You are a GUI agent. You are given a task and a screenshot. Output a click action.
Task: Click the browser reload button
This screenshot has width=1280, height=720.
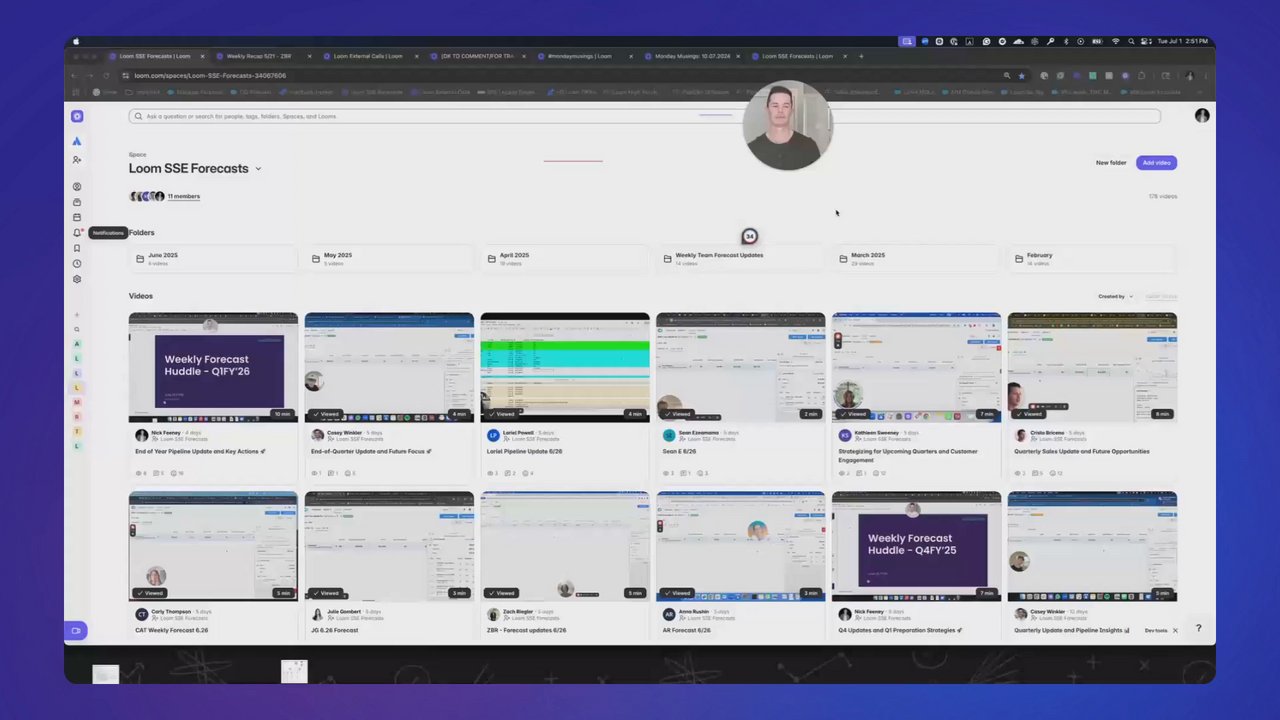[107, 75]
